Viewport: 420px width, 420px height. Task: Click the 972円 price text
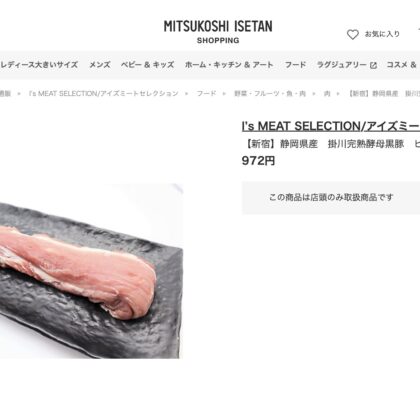(258, 161)
